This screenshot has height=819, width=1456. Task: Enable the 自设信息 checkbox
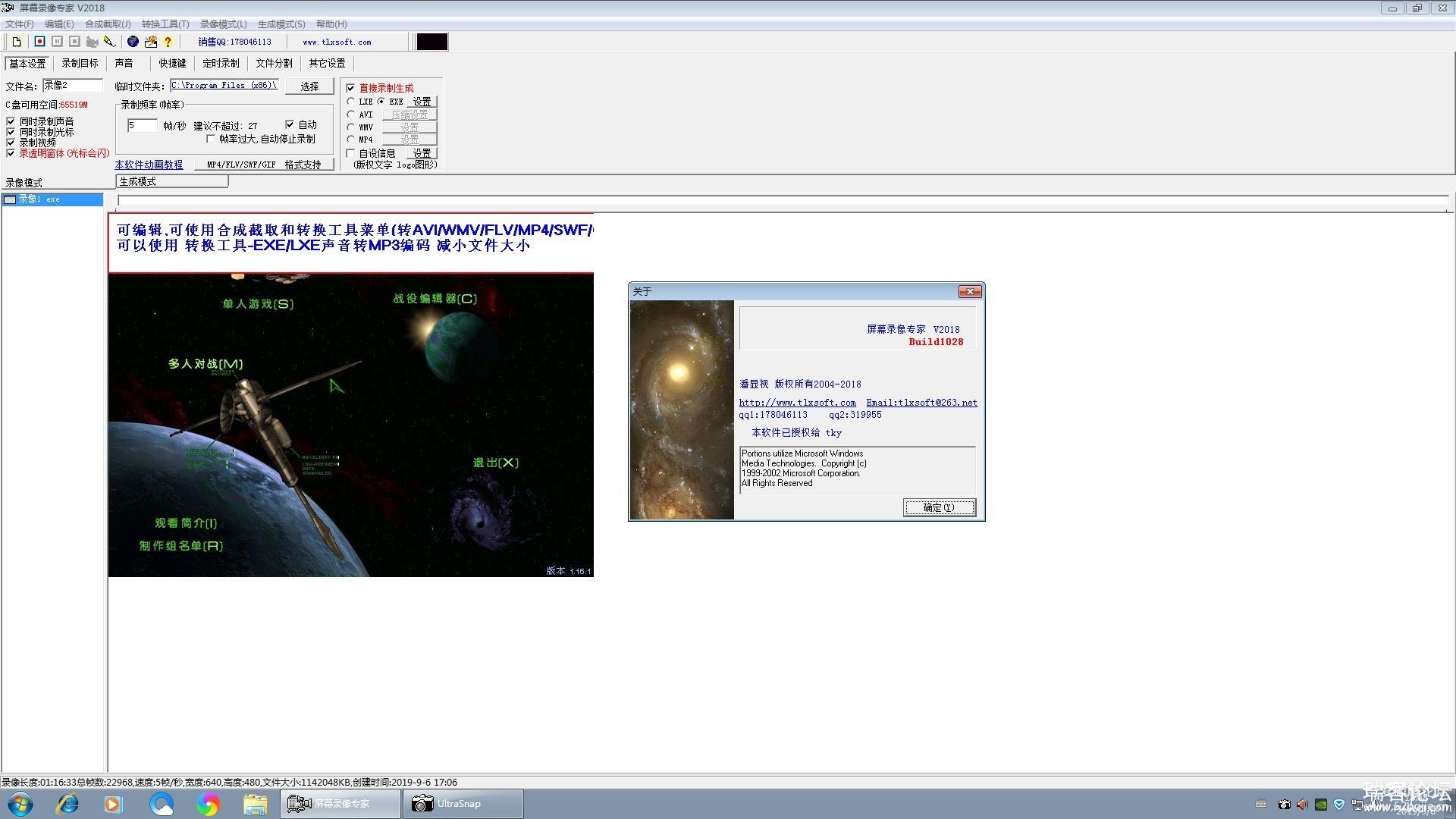point(350,153)
